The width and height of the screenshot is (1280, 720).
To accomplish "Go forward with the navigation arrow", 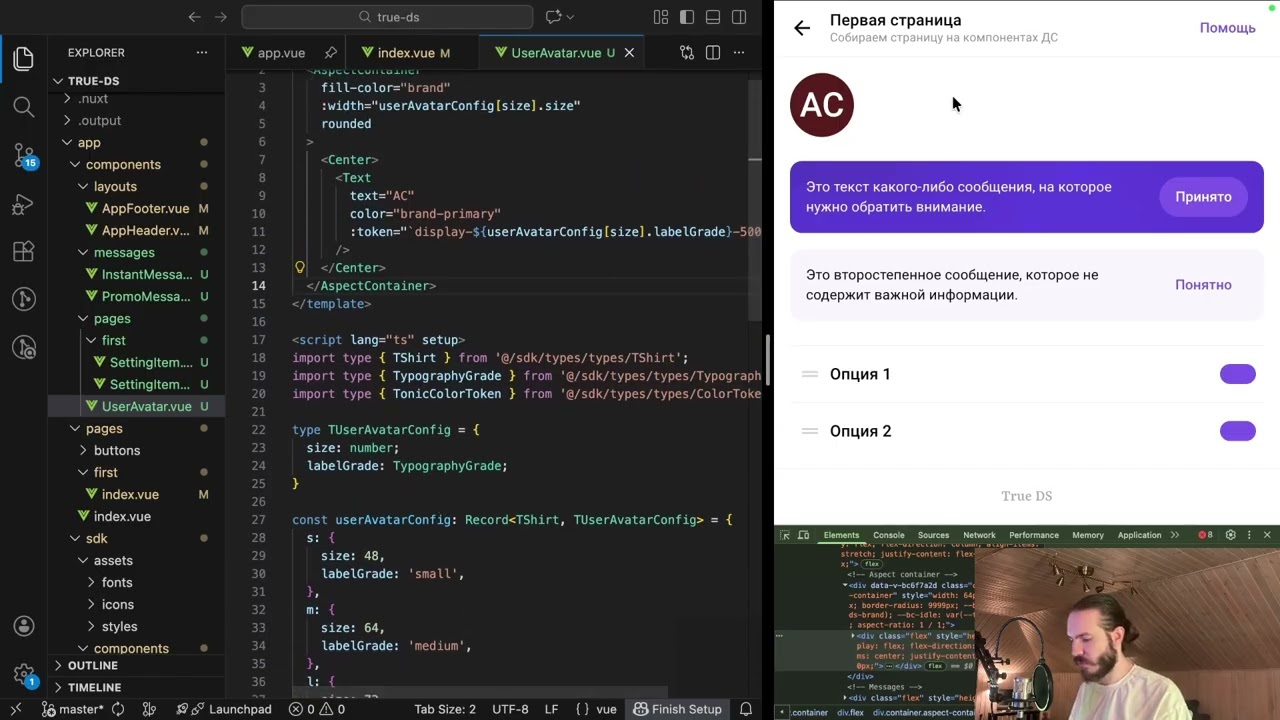I will click(221, 17).
